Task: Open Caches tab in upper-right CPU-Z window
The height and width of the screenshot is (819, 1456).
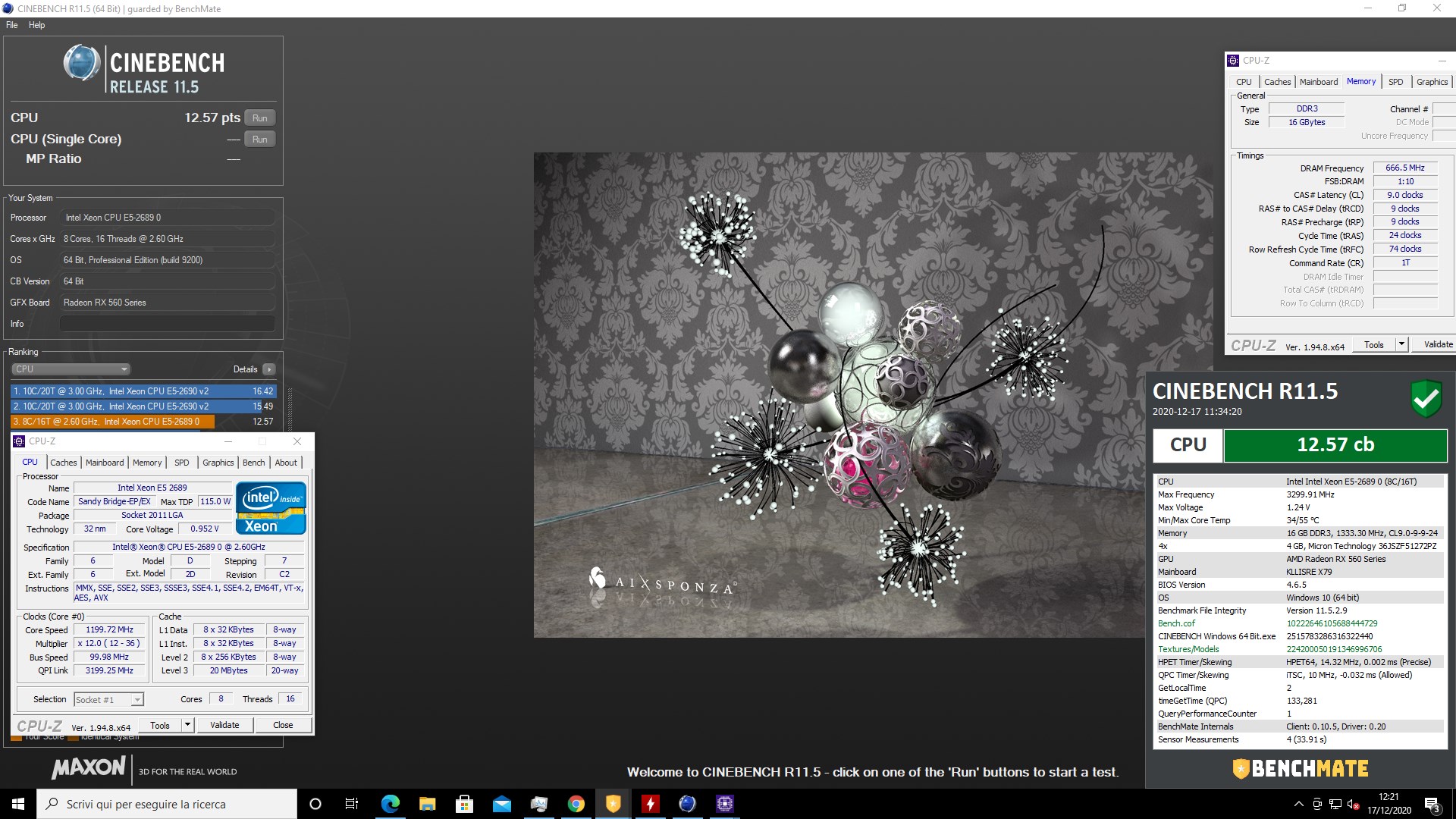Action: 1277,82
